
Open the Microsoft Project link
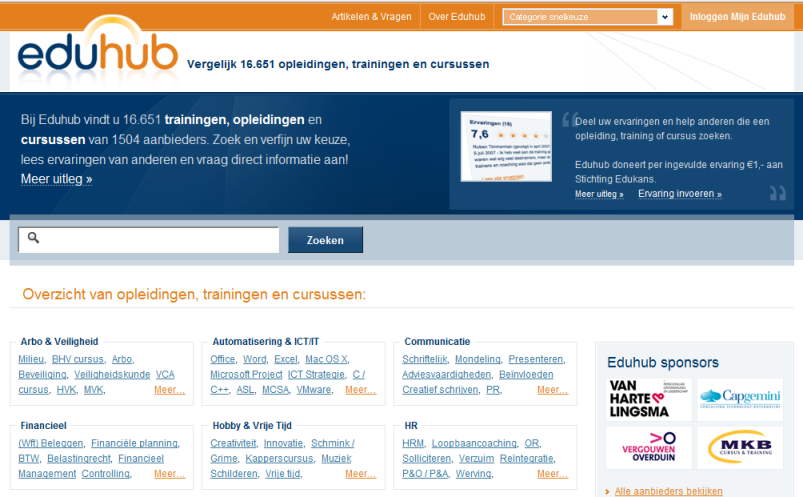pyautogui.click(x=246, y=375)
